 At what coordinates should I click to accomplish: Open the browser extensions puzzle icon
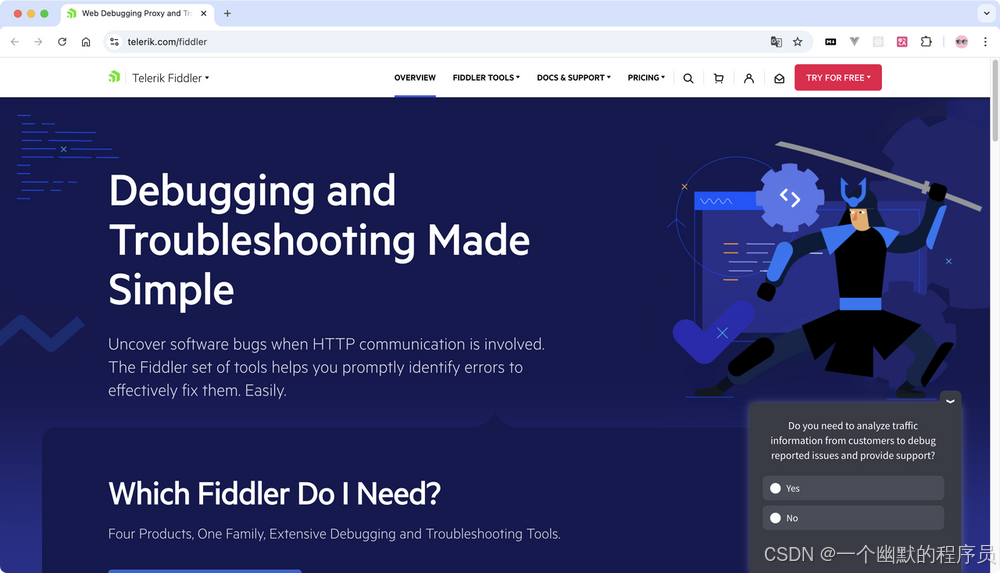[926, 41]
